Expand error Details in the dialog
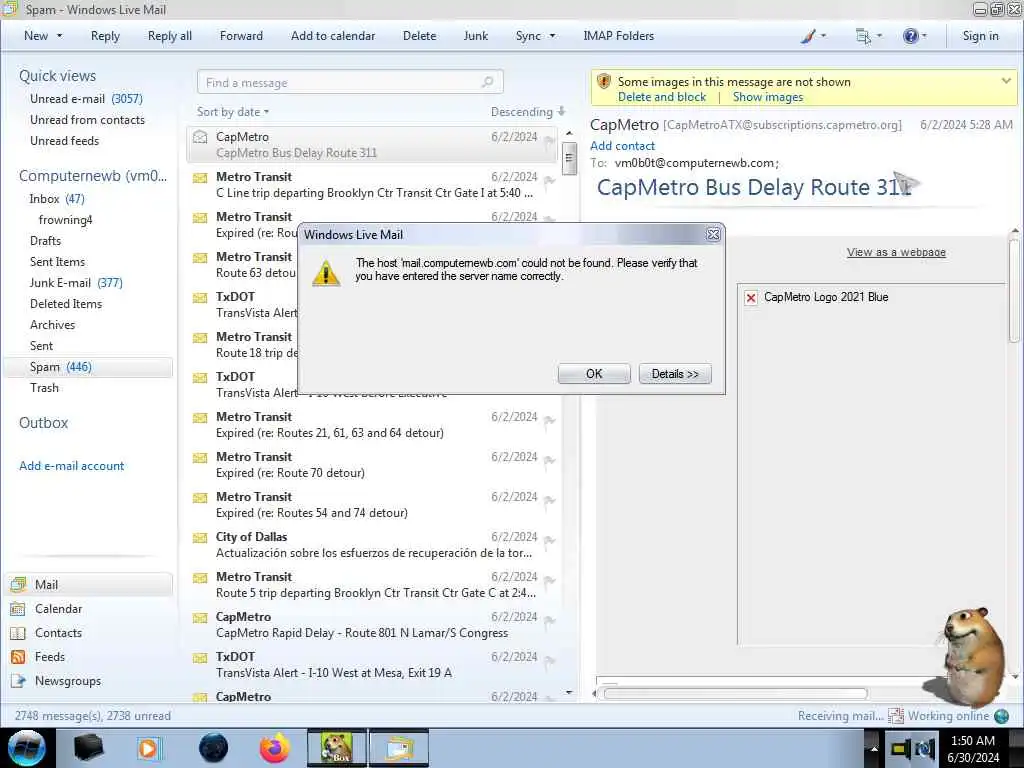 (x=675, y=374)
